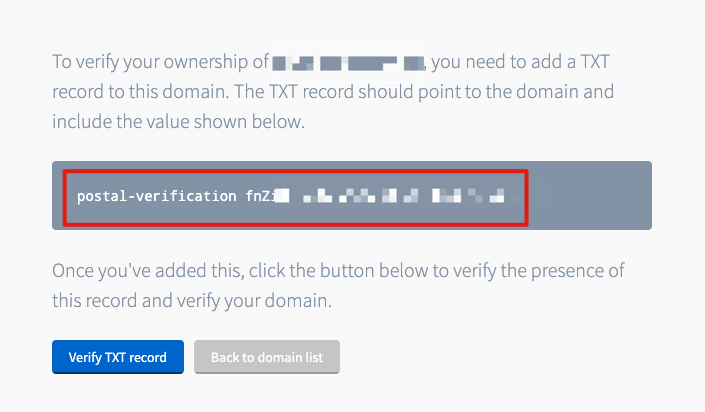Click the last blurred token segment in code box
Image resolution: width=705 pixels, height=412 pixels.
point(497,196)
